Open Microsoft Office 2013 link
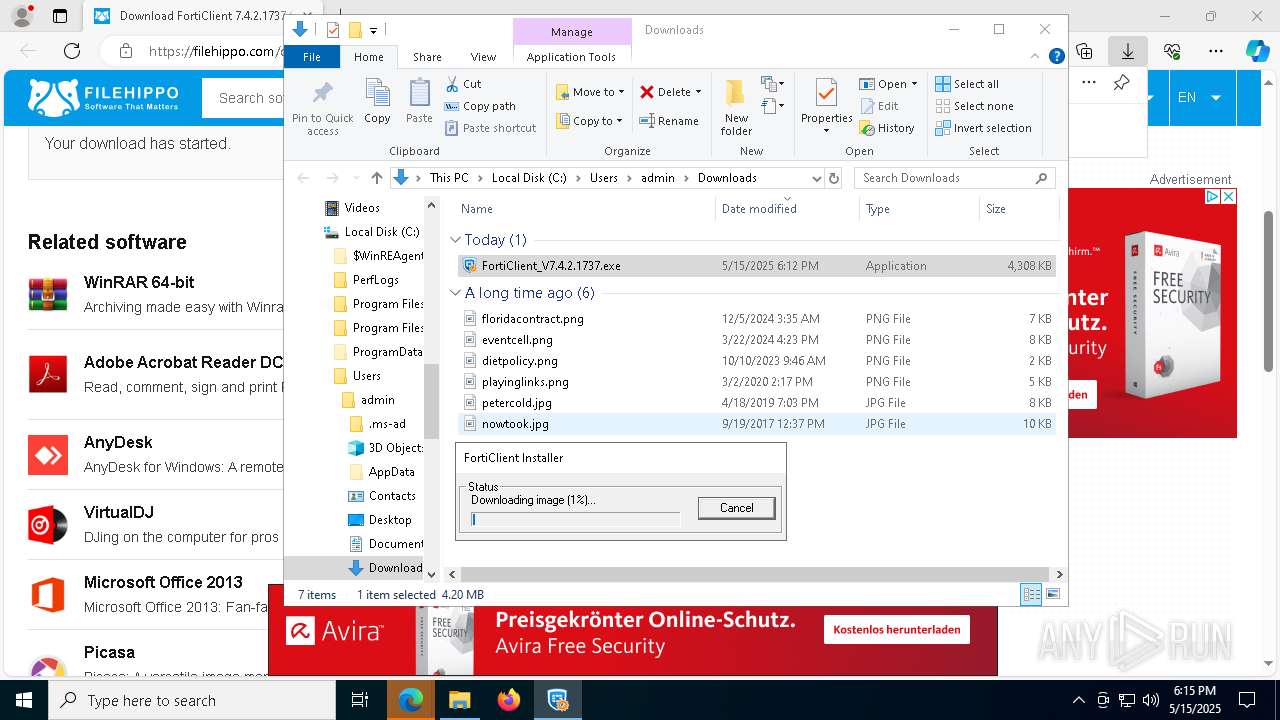 [163, 582]
